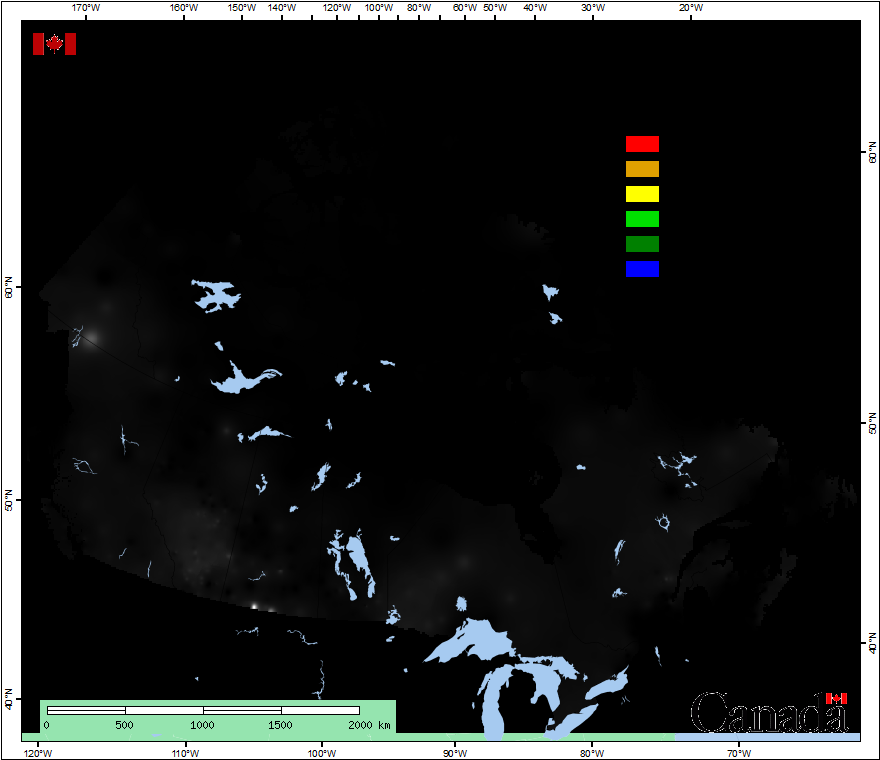Screen dimensions: 880x760
Task: Click the 1000 mark on the scale bar
Action: 203,724
